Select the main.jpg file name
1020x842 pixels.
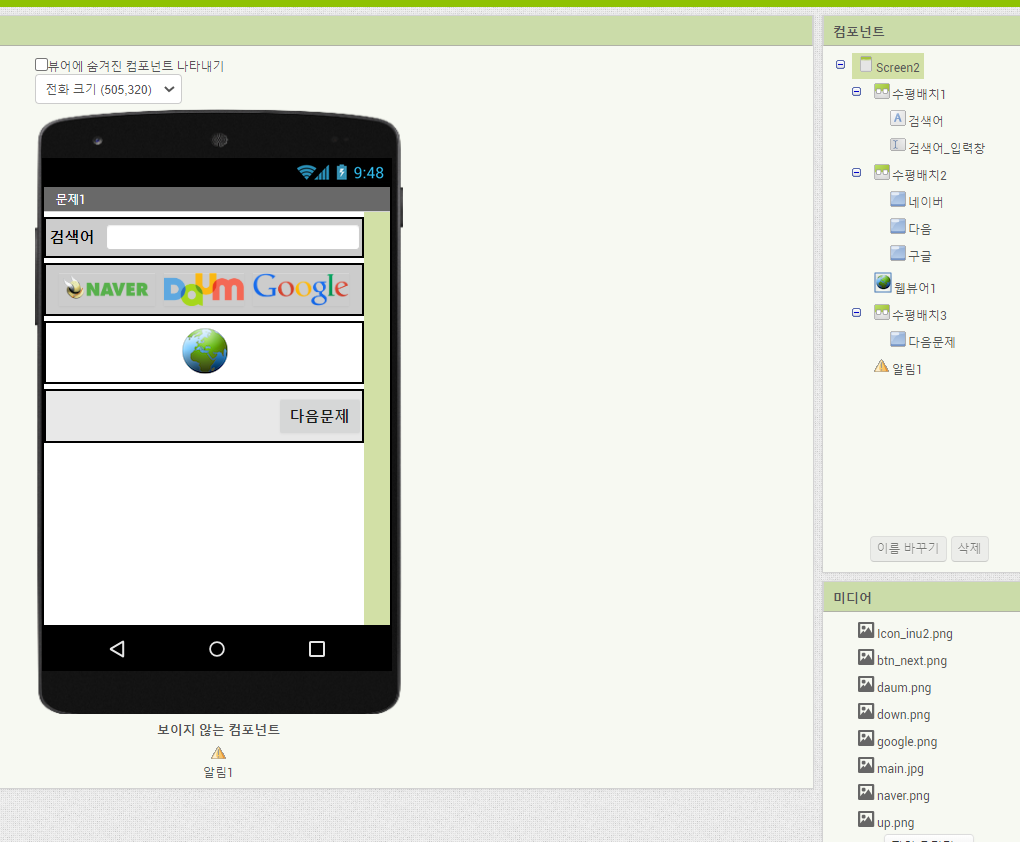(x=900, y=768)
